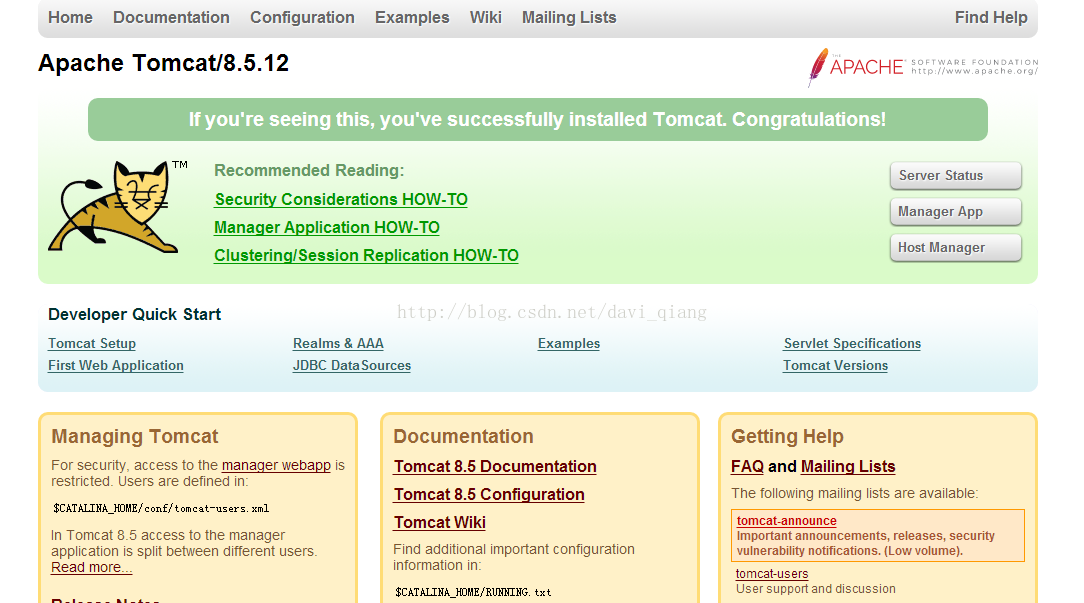1084x603 pixels.
Task: Open the Home nav item
Action: pyautogui.click(x=71, y=17)
